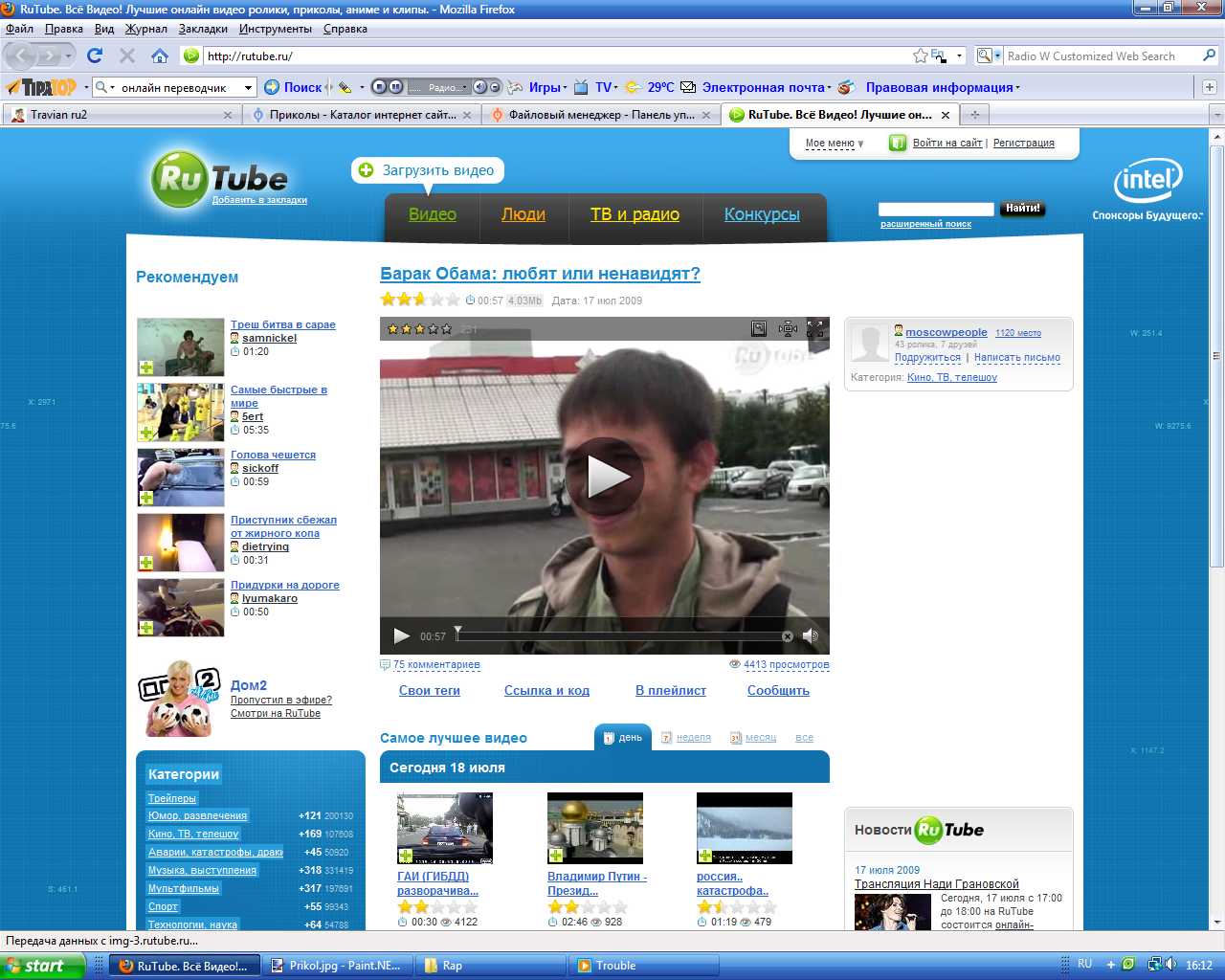Image resolution: width=1225 pixels, height=980 pixels.
Task: Expand the "Мое меню" dropdown
Action: 834,144
